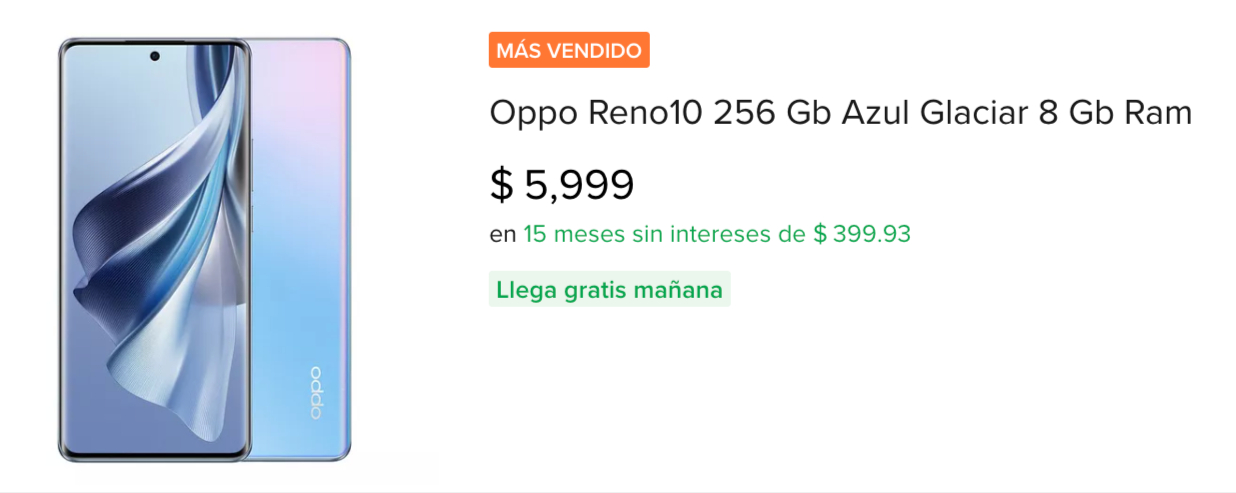
Task: Open the phone front view product image
Action: click(153, 250)
